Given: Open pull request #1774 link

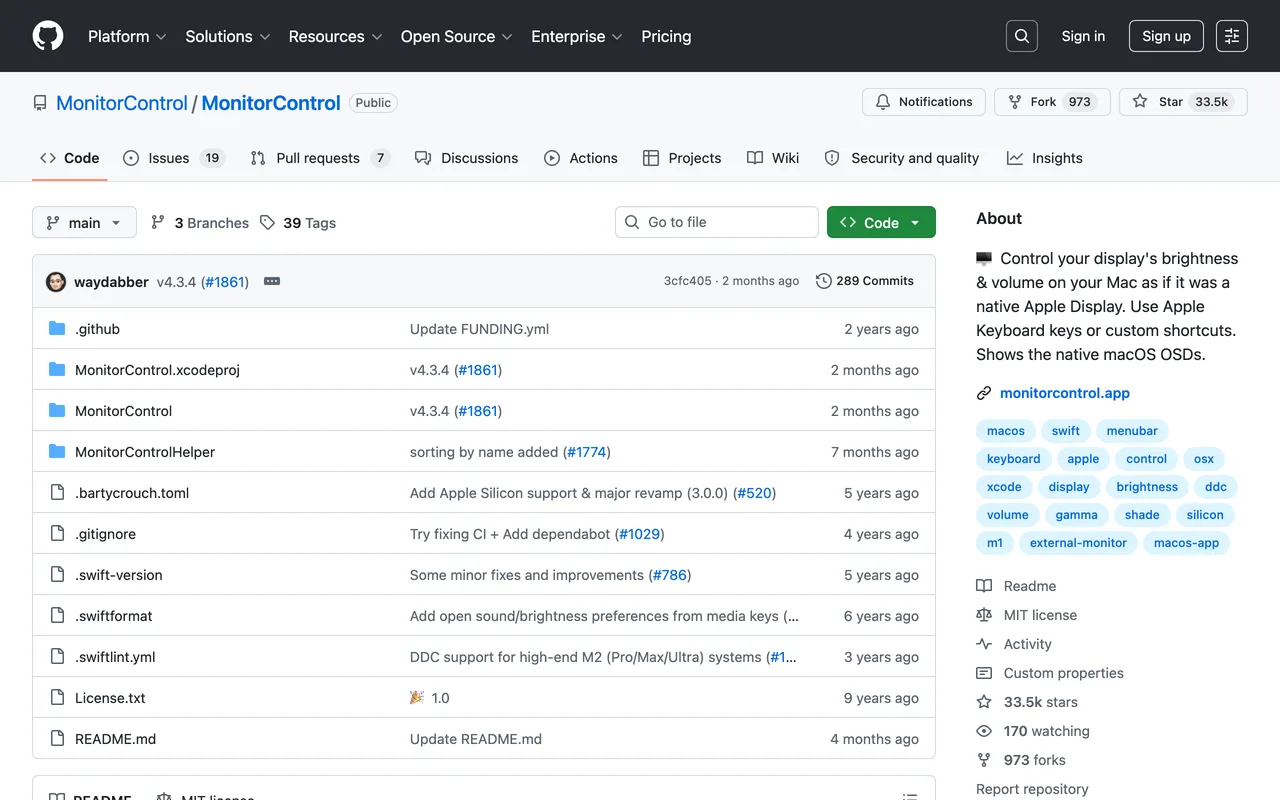Looking at the screenshot, I should pos(586,452).
